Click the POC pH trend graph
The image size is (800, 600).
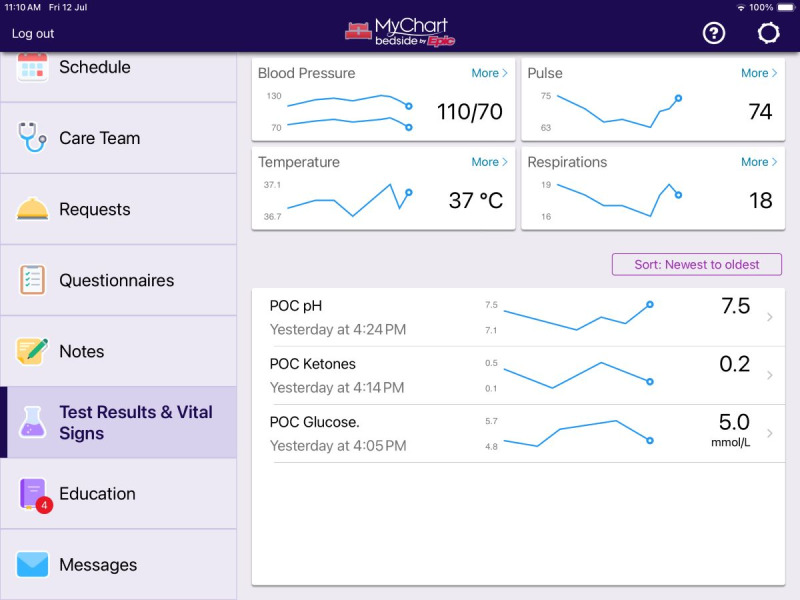[x=579, y=317]
